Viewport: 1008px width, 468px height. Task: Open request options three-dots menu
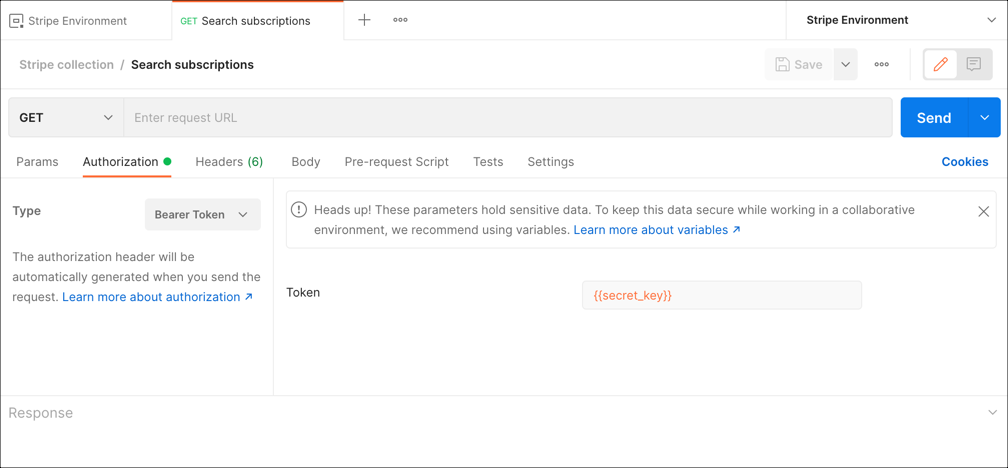[x=881, y=65]
